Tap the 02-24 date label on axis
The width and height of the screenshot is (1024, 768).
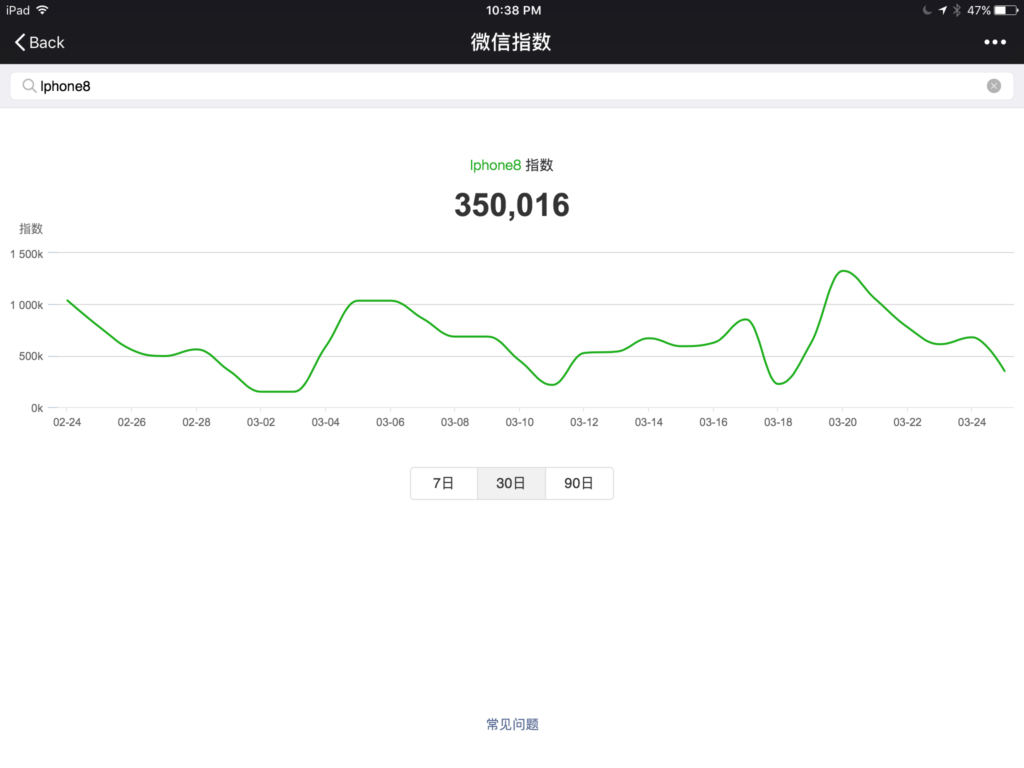(67, 423)
